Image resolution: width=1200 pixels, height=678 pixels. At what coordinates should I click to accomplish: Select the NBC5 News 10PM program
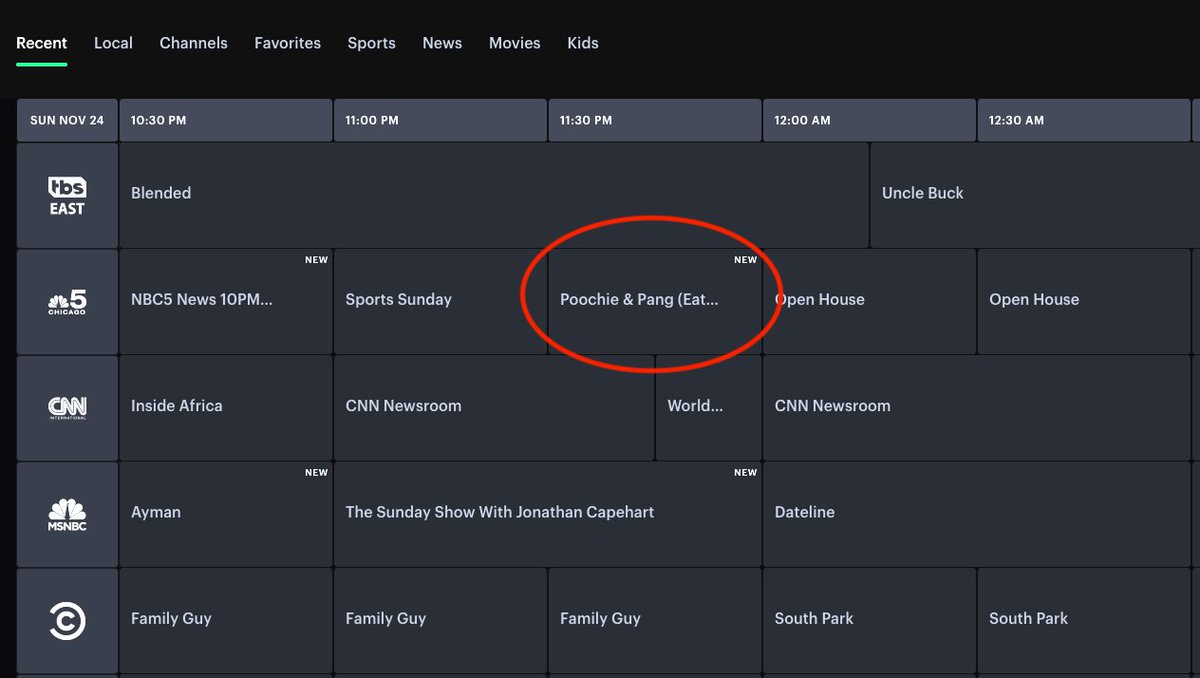coord(225,301)
